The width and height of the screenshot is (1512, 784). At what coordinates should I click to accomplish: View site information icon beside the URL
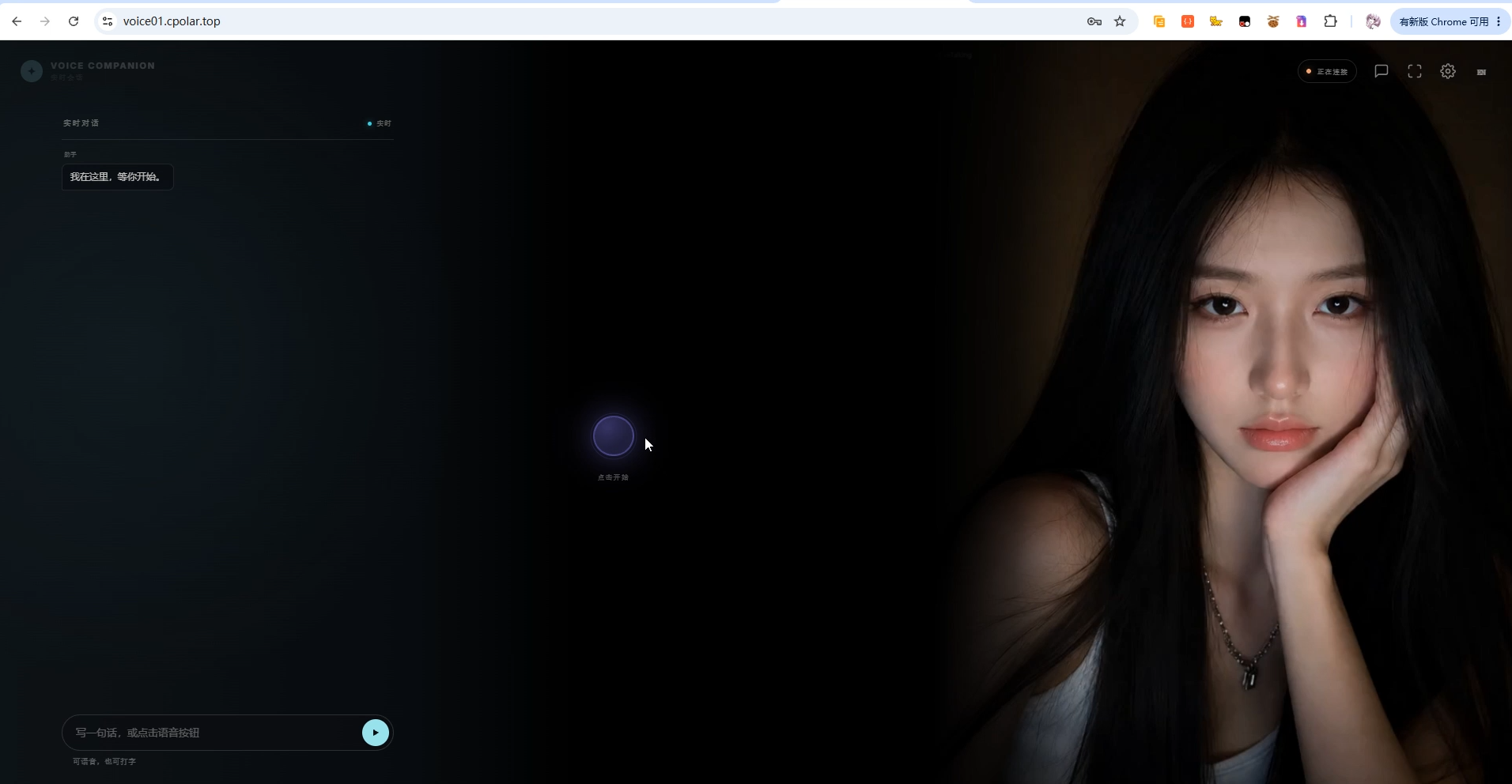(x=108, y=21)
